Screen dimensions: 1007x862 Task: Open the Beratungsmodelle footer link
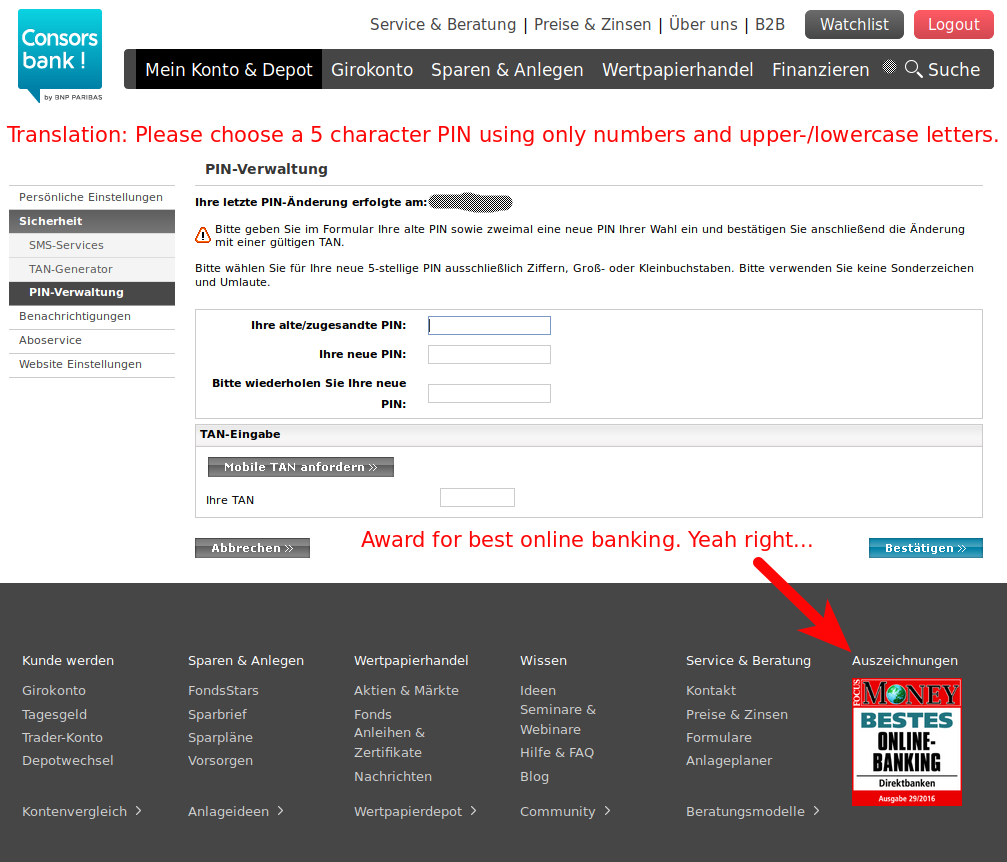point(753,811)
